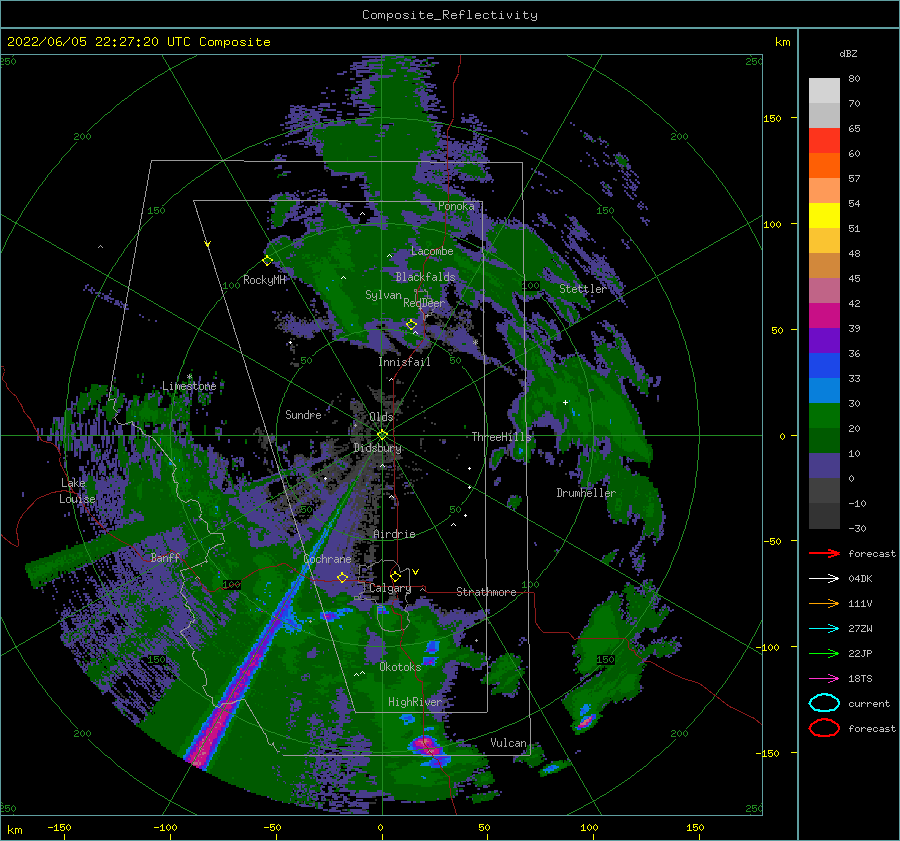The height and width of the screenshot is (841, 900).
Task: Click the cyan 'current' ellipse legend icon
Action: pyautogui.click(x=824, y=703)
